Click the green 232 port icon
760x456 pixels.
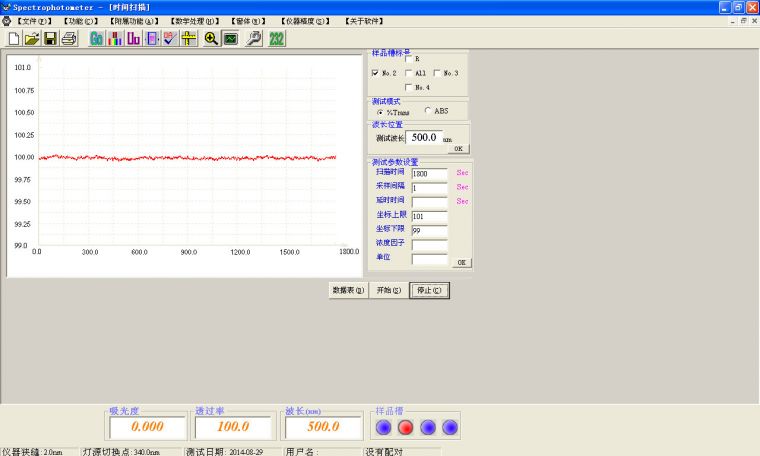tap(278, 38)
